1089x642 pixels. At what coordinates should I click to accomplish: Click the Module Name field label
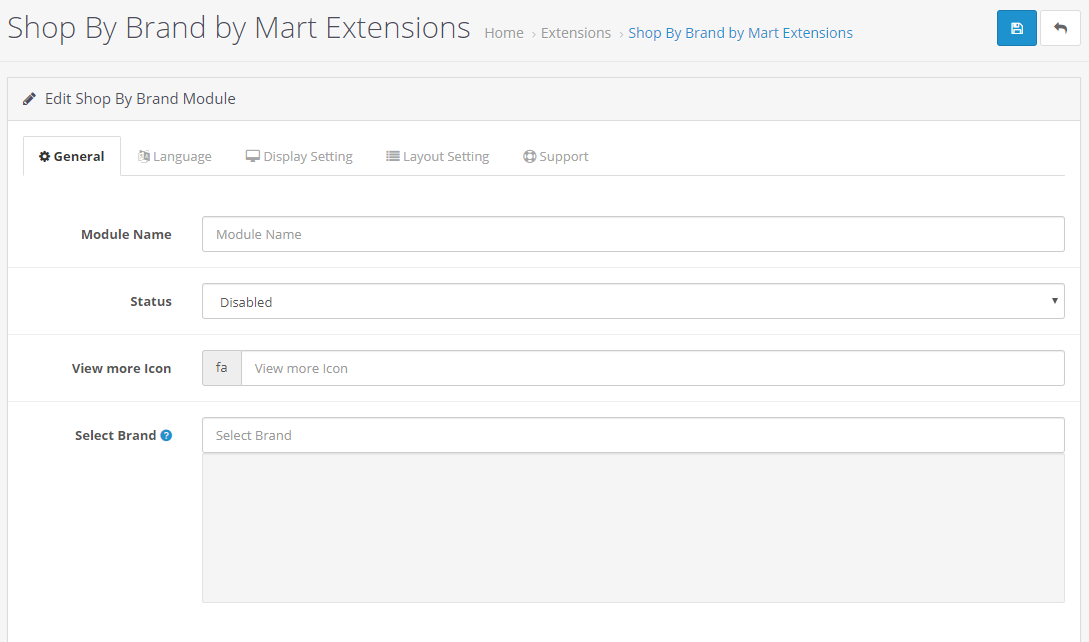point(126,235)
